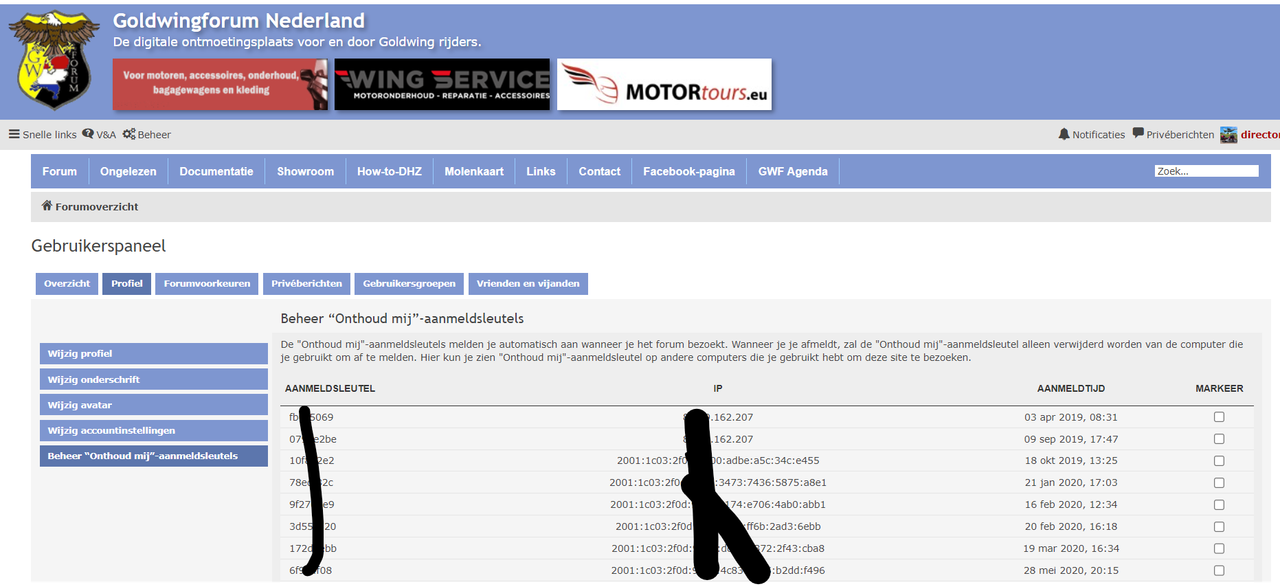Click the Goldwingforum Nederland site title
The width and height of the screenshot is (1280, 585).
239,21
